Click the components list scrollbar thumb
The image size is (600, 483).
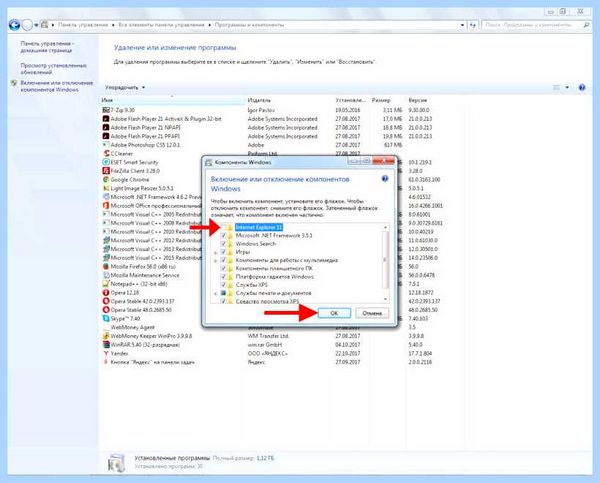[385, 260]
